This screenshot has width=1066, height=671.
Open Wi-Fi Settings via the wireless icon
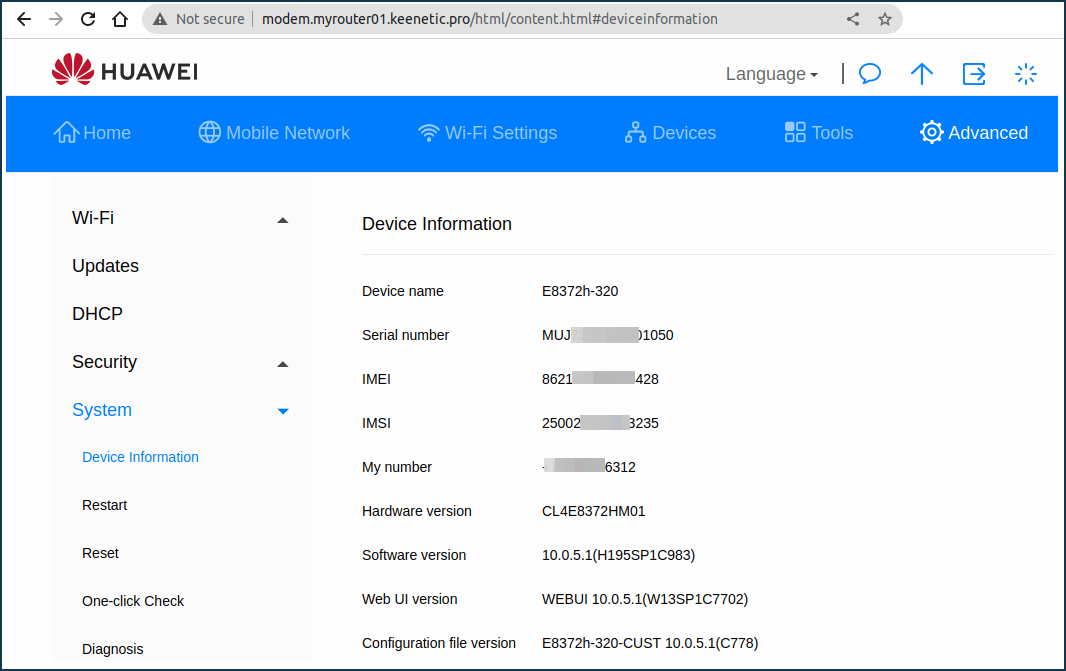point(427,132)
